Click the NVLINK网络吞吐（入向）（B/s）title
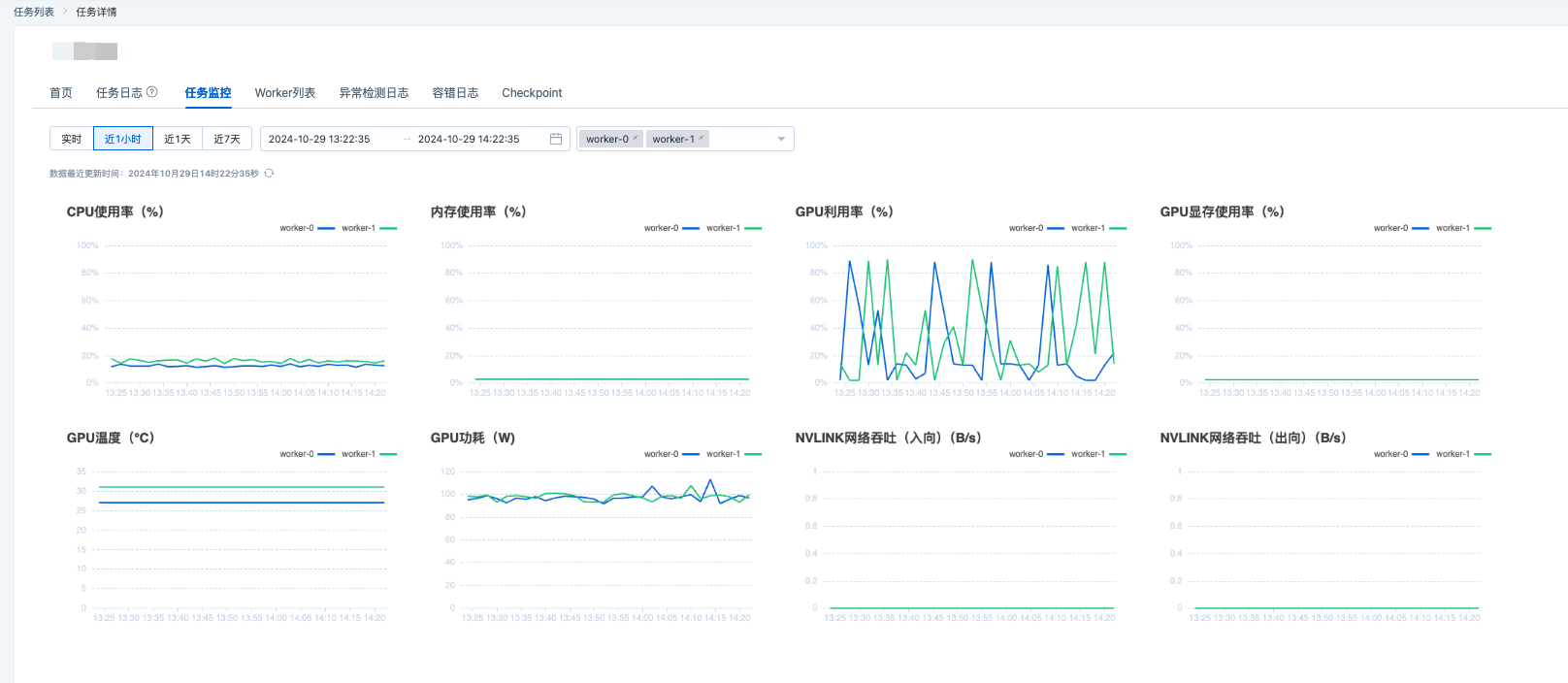The height and width of the screenshot is (683, 1568). click(889, 438)
